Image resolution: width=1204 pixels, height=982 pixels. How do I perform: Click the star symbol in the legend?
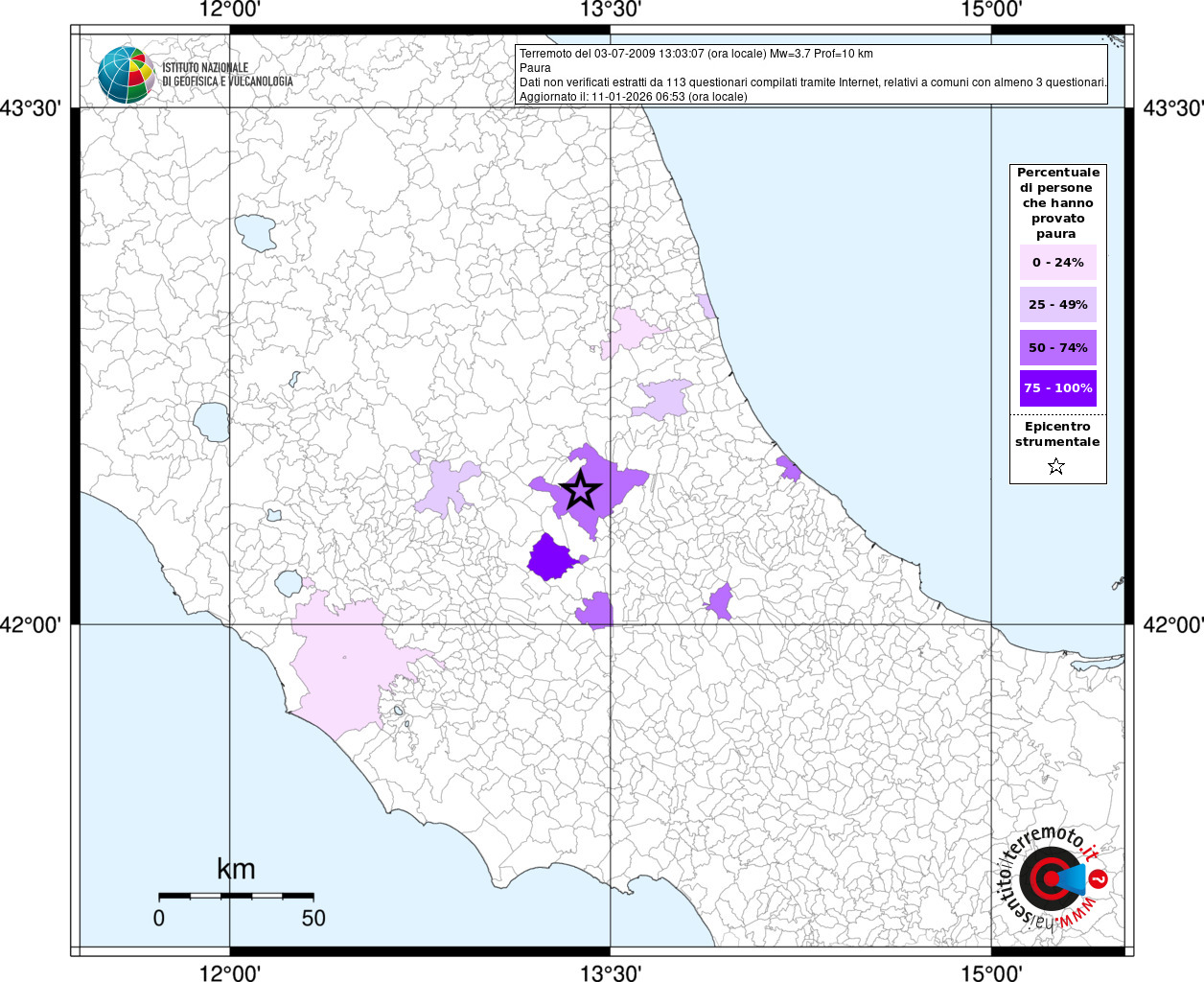pyautogui.click(x=1056, y=466)
